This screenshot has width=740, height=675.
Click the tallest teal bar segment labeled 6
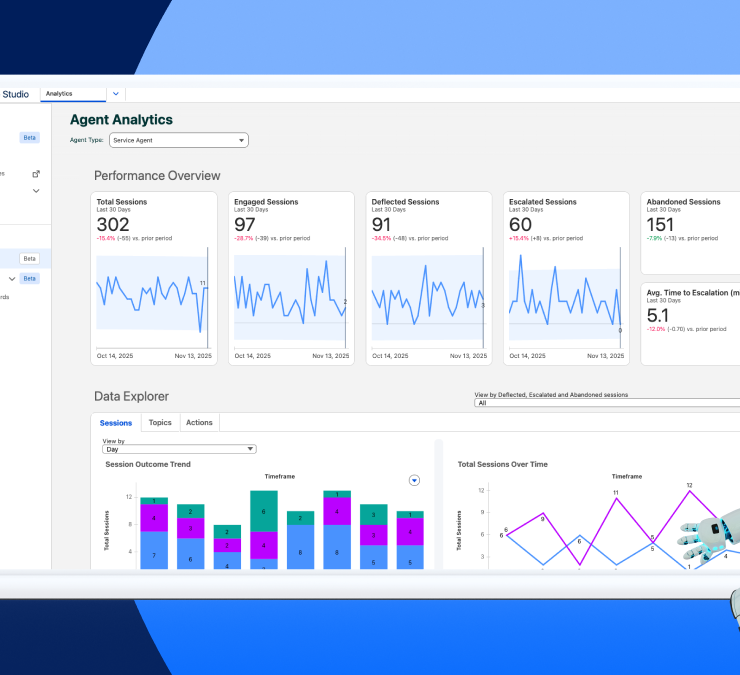click(264, 510)
